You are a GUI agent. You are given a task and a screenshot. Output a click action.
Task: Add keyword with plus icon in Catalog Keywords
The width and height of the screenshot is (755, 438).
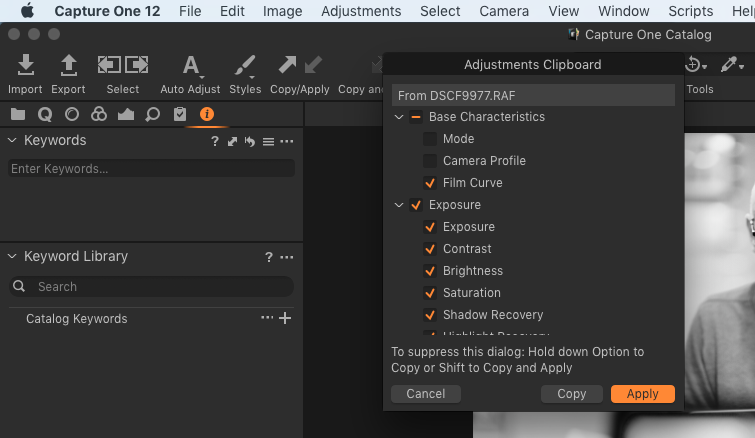(x=285, y=319)
